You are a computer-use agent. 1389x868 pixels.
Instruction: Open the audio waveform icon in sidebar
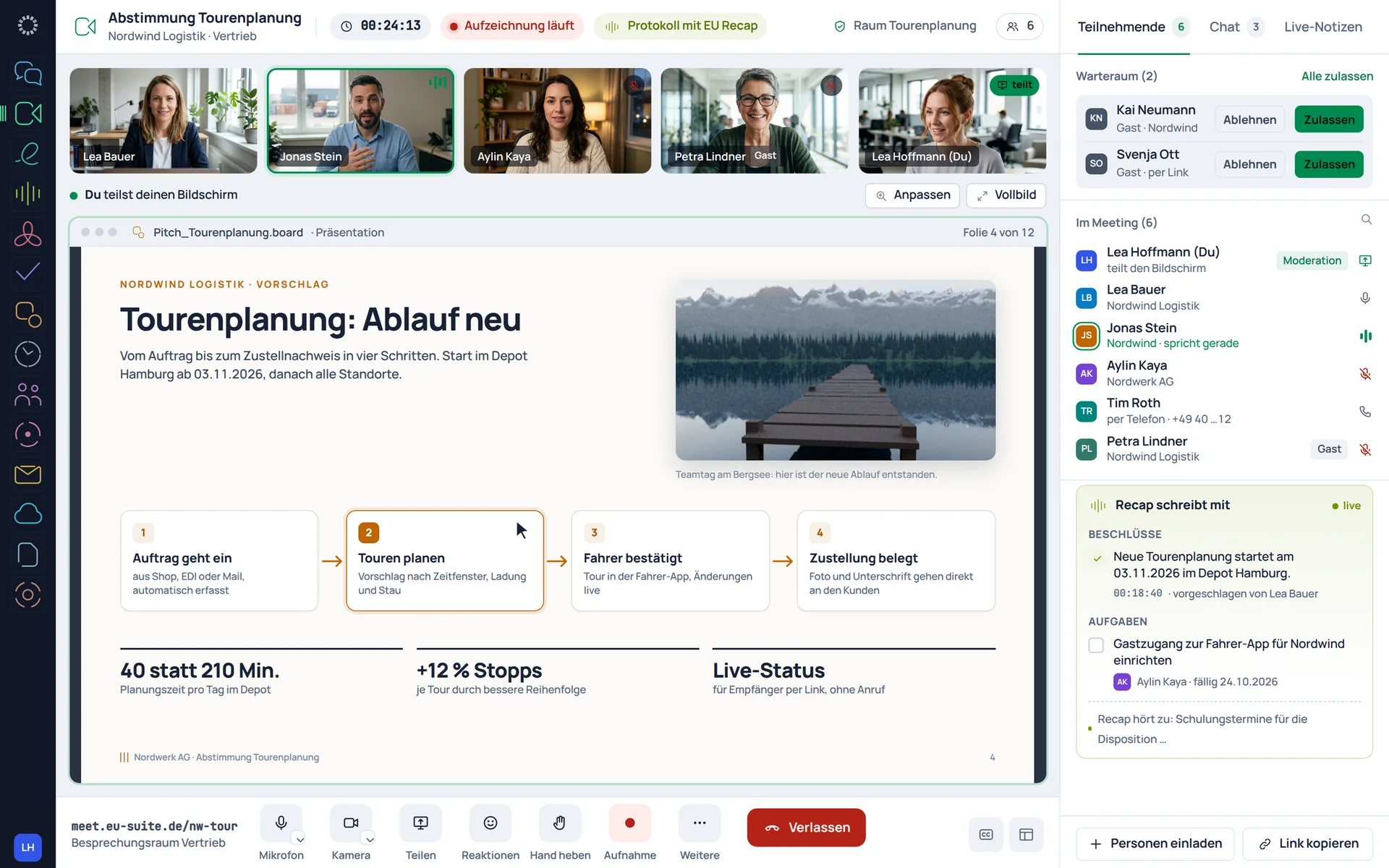click(27, 193)
